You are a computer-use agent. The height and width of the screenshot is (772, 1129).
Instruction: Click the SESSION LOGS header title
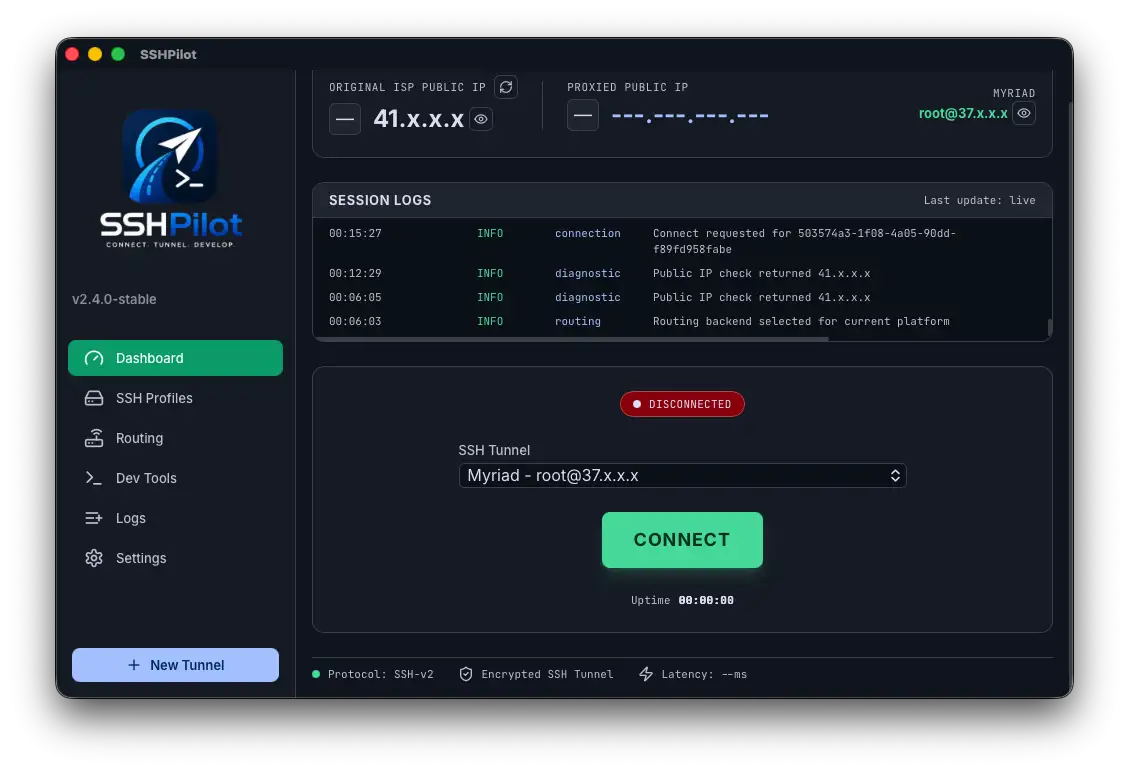pyautogui.click(x=380, y=200)
